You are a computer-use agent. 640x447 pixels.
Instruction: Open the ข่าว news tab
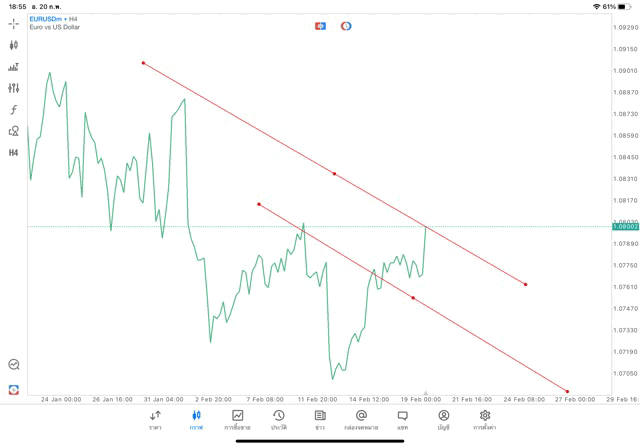320,419
